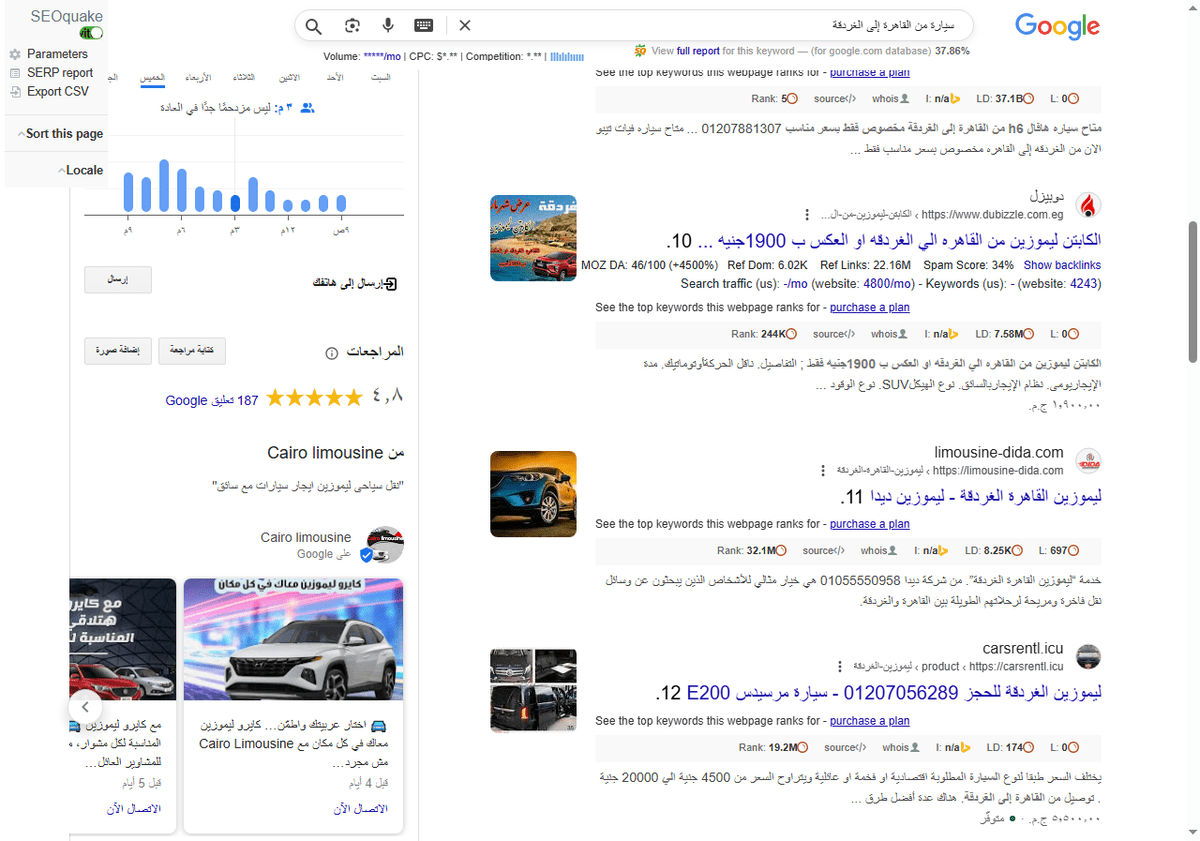Screen dimensions: 1200x841
Task: Switch to the الأربعاء day tab
Action: (198, 77)
